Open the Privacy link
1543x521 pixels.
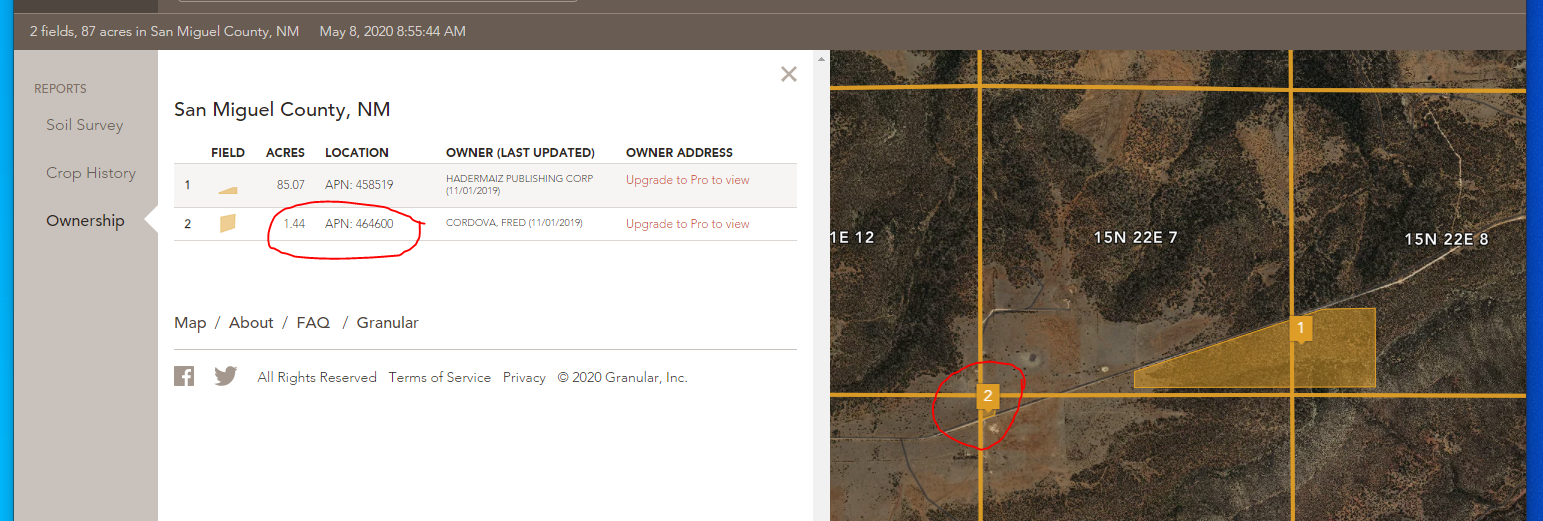[524, 377]
